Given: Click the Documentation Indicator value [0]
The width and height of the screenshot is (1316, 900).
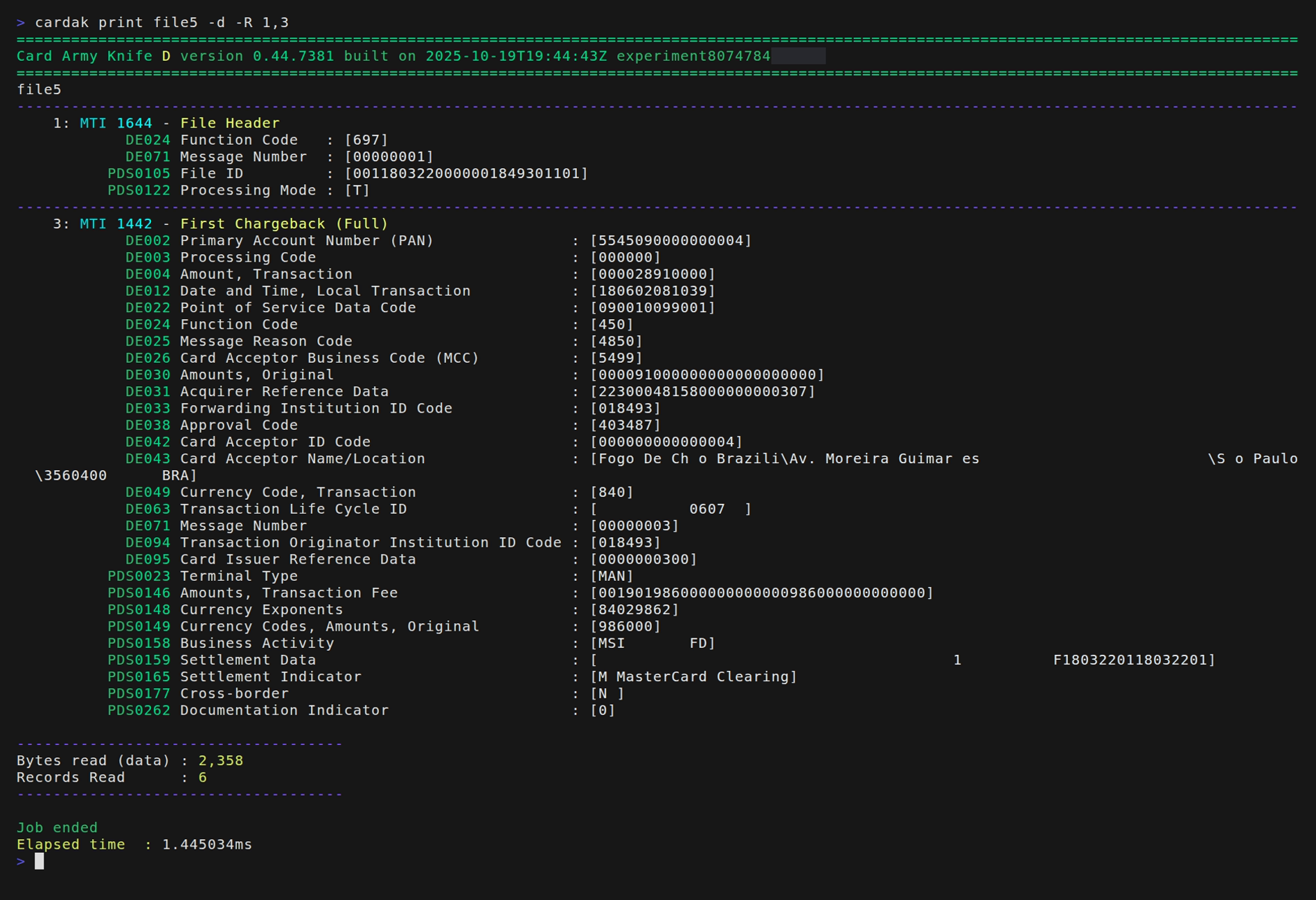Looking at the screenshot, I should click(x=603, y=710).
